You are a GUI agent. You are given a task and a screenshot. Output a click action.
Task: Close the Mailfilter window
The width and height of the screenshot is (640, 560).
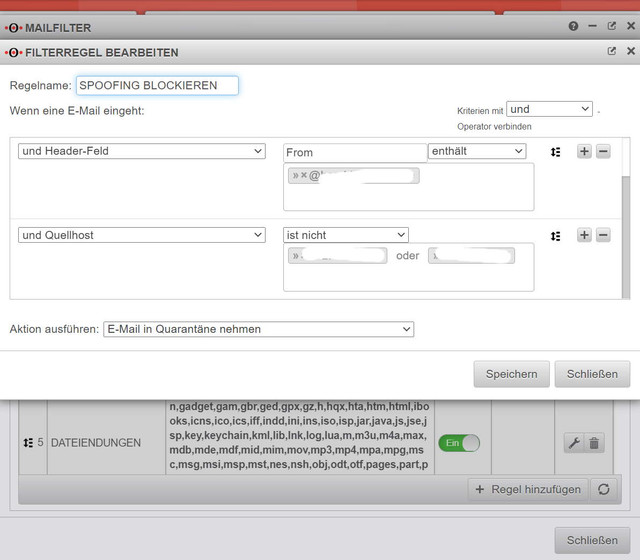(631, 26)
